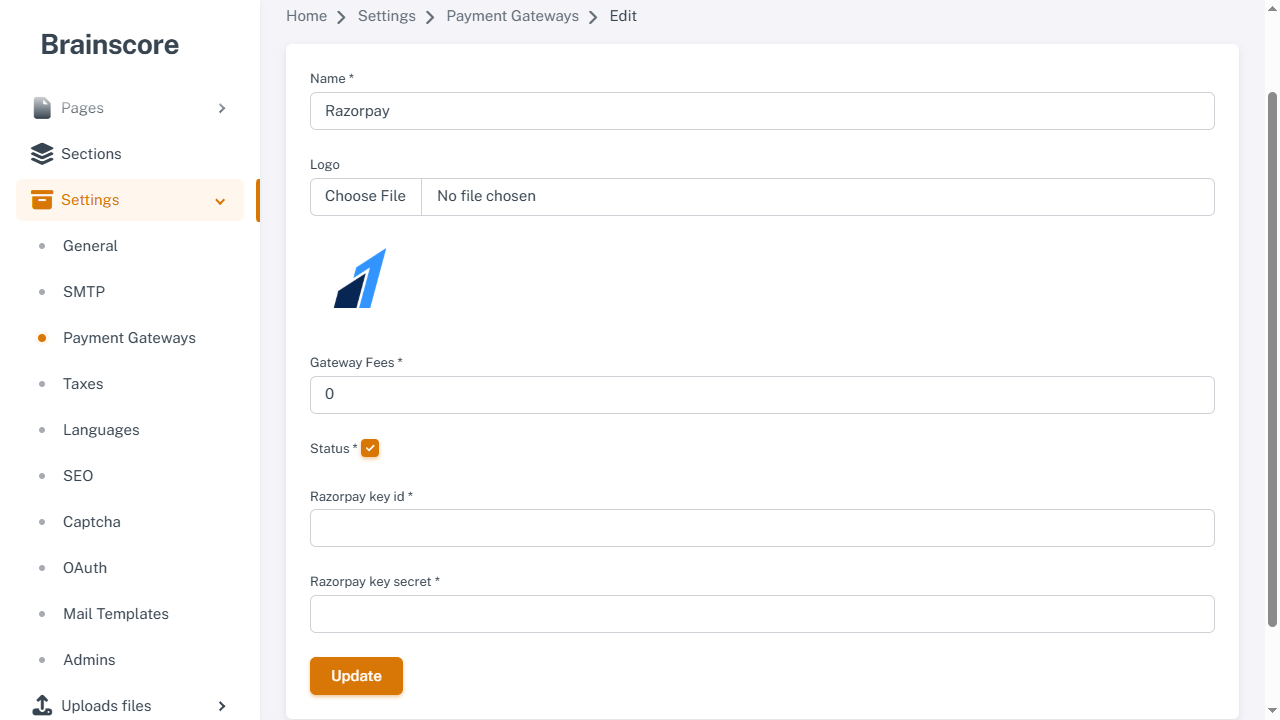Click the Pages document icon
Image resolution: width=1280 pixels, height=720 pixels.
(42, 108)
